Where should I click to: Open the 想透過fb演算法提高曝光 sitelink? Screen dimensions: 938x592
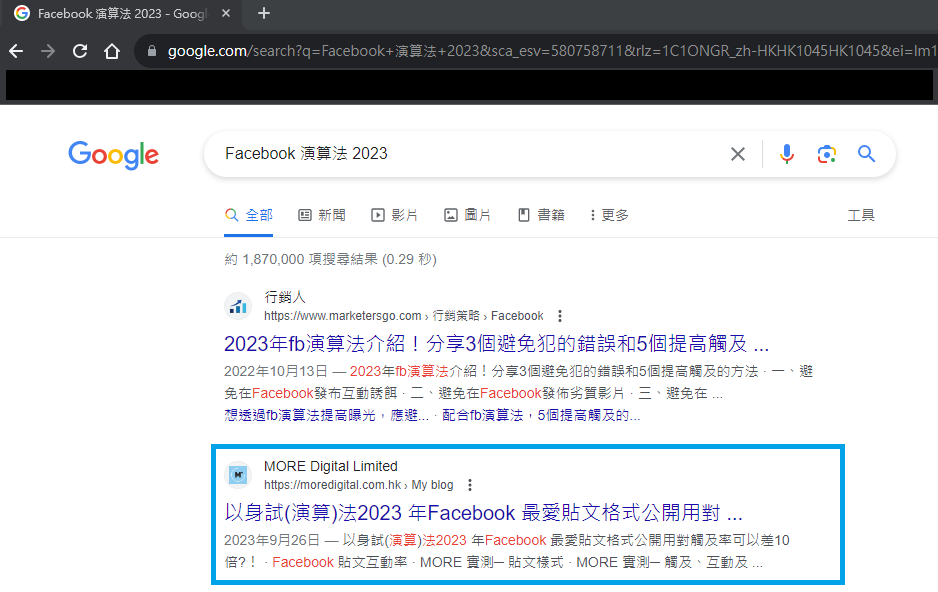click(327, 416)
